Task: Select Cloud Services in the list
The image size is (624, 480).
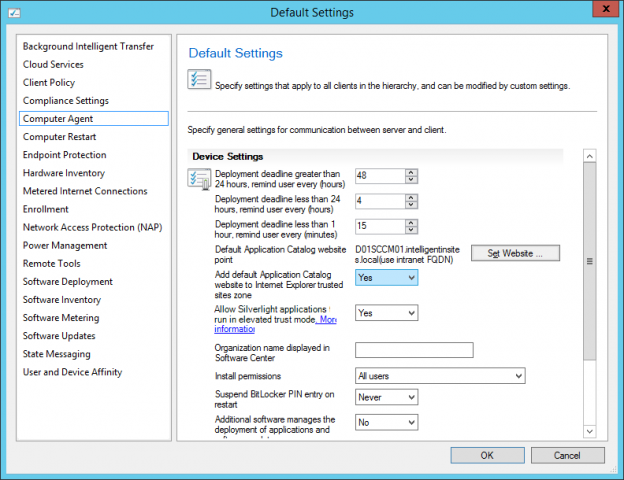Action: [x=53, y=64]
